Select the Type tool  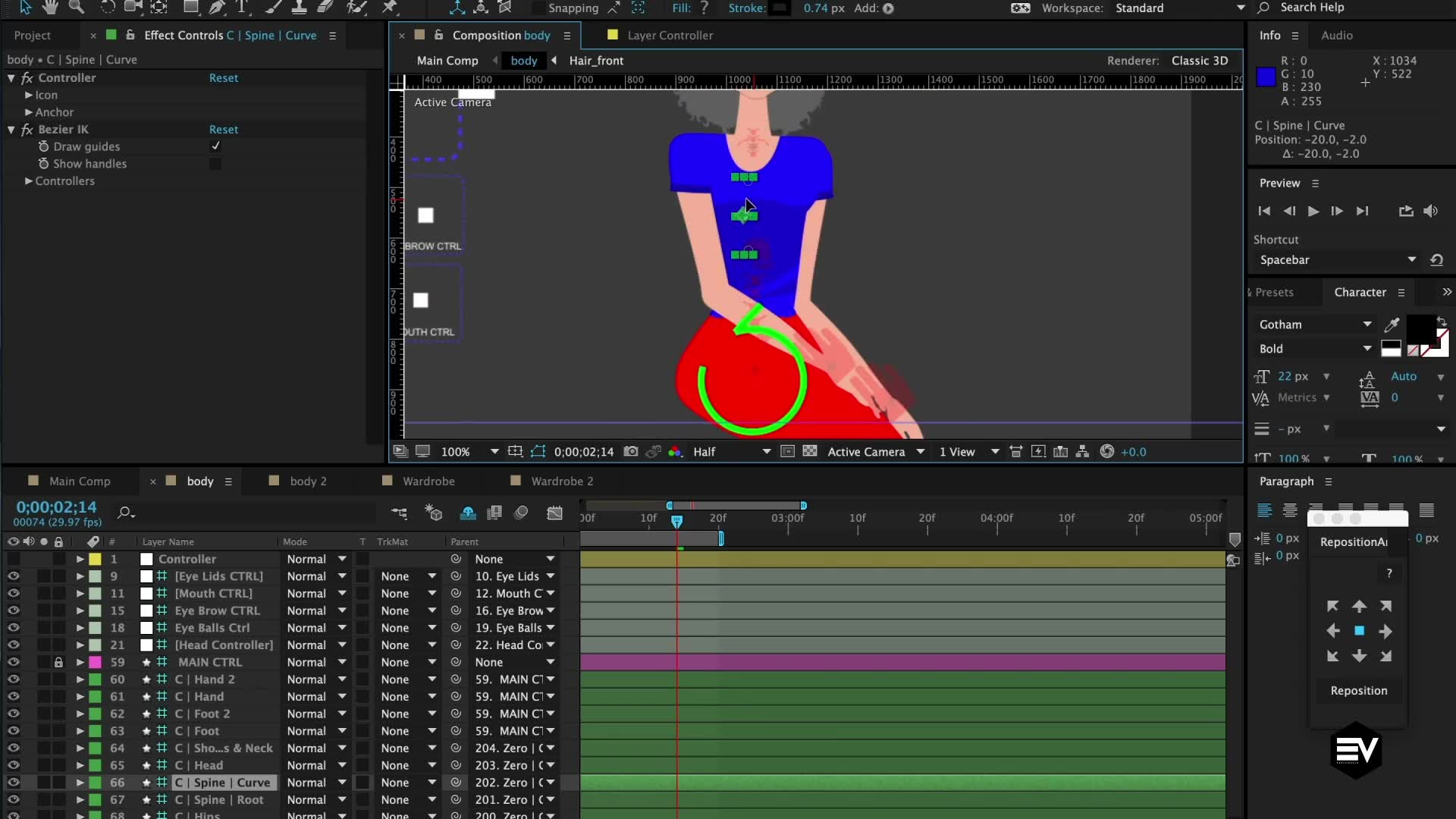pos(243,8)
